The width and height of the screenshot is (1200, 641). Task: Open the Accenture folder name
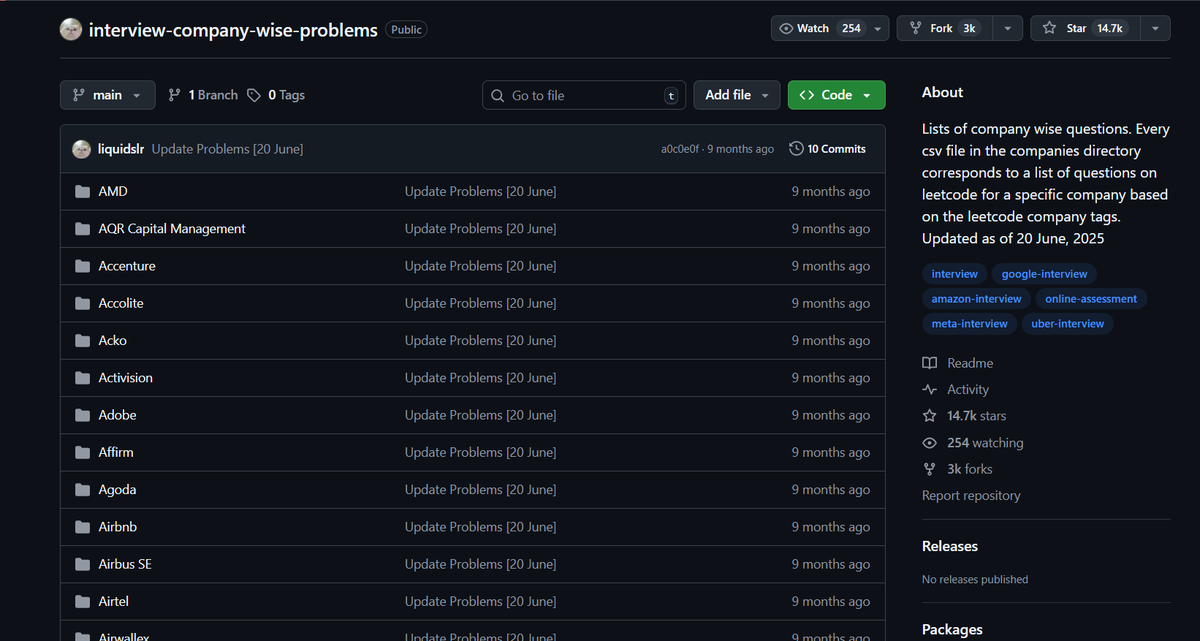[x=127, y=266]
